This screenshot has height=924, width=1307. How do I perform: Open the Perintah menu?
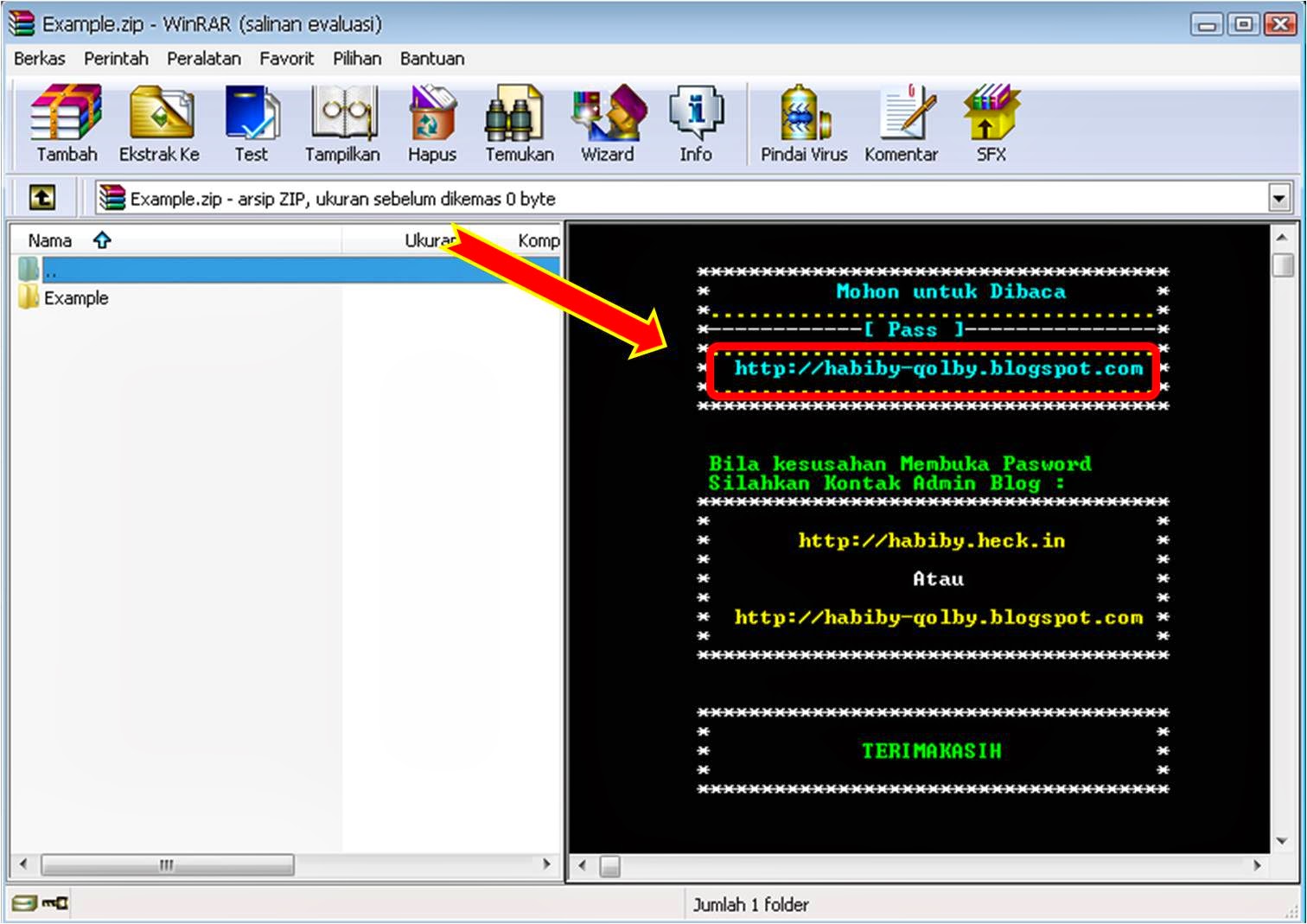click(x=116, y=59)
